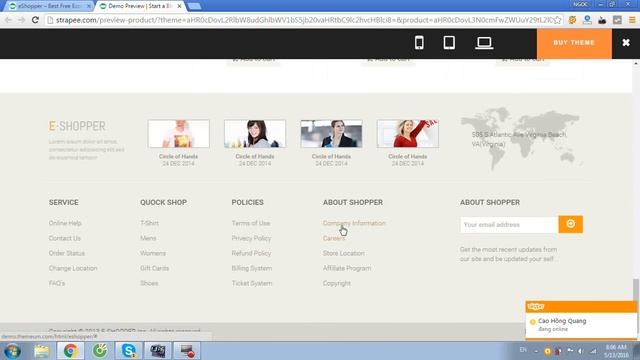Open the green Coc Coc taskbar icon
Image resolution: width=640 pixels, height=360 pixels.
pyautogui.click(x=100, y=351)
